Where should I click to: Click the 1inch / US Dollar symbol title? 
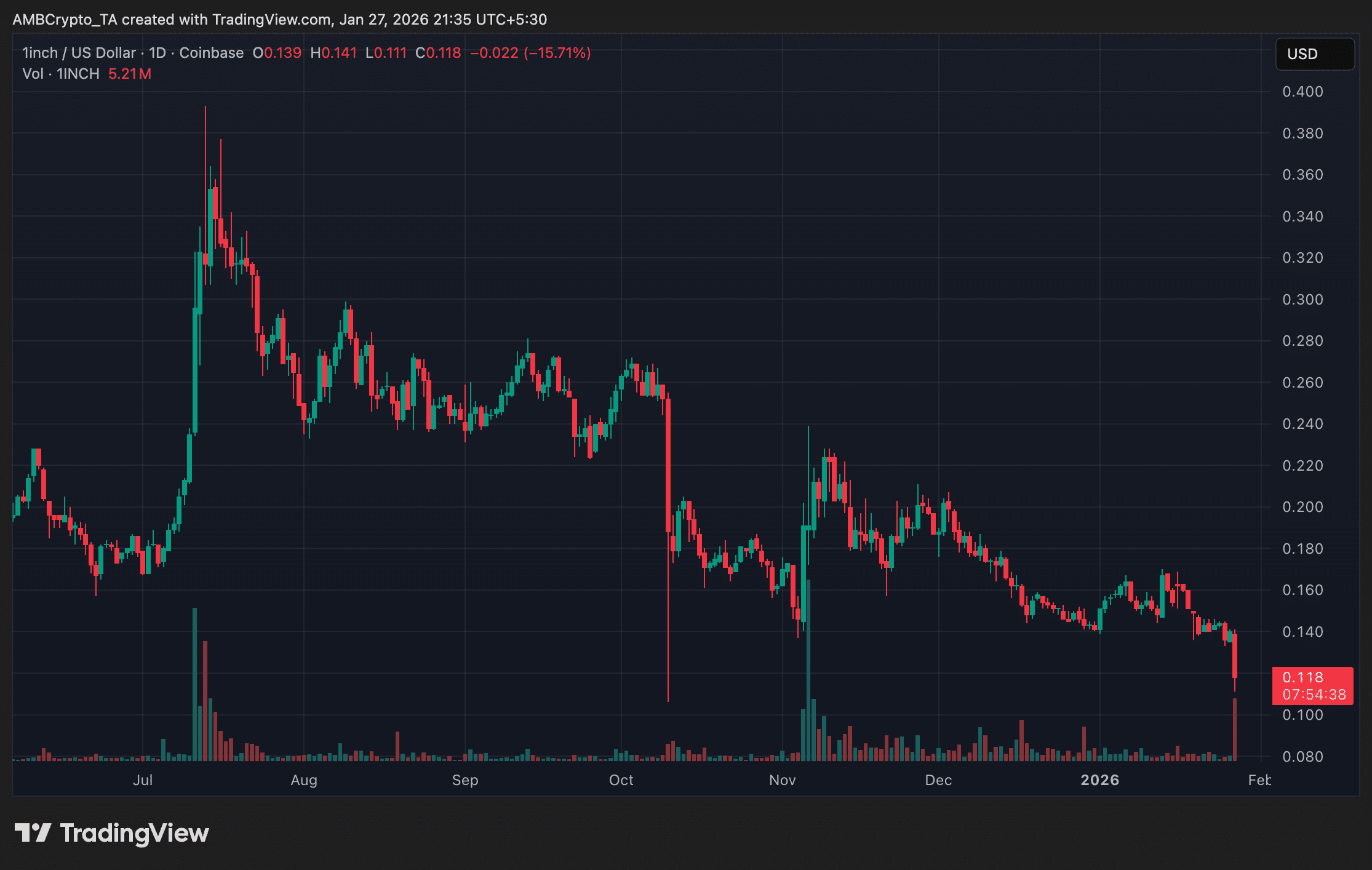coord(79,53)
